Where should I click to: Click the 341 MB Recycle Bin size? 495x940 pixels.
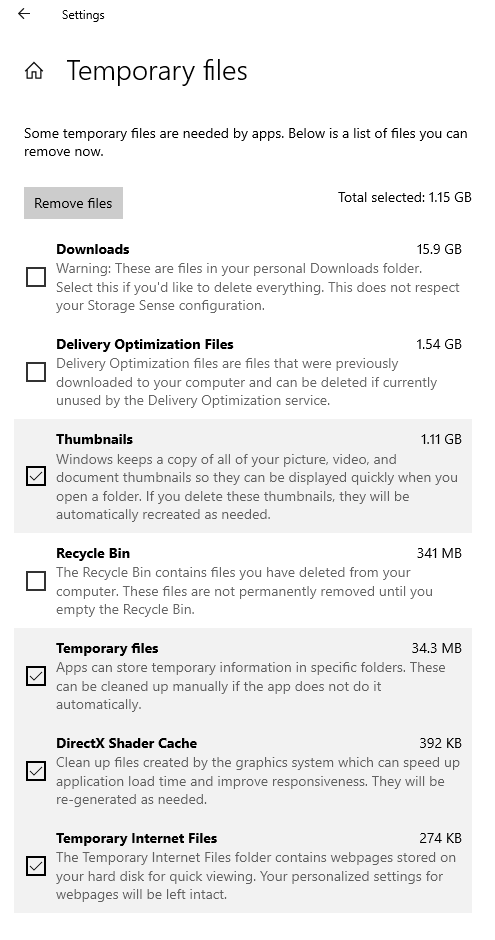439,553
